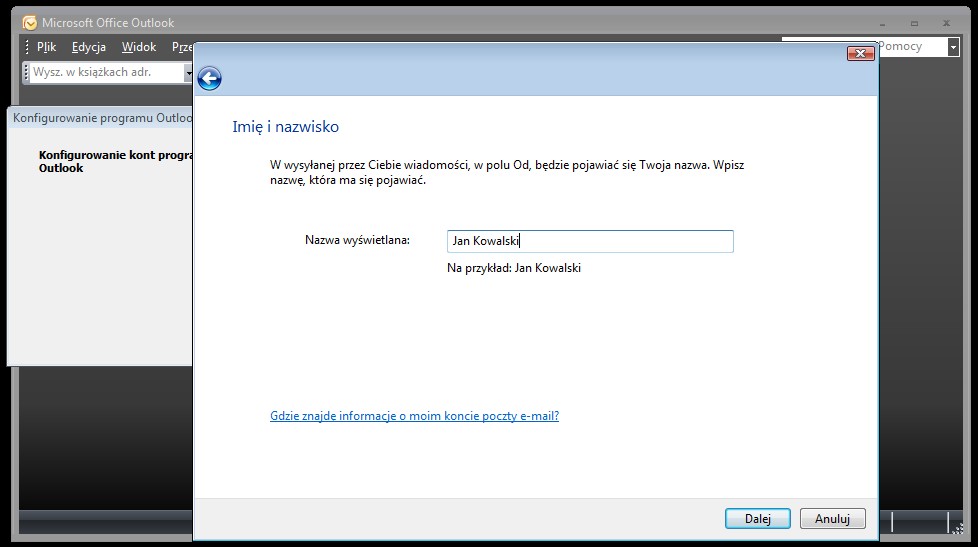The width and height of the screenshot is (978, 547).
Task: Close the account wizard with red X
Action: click(x=860, y=53)
